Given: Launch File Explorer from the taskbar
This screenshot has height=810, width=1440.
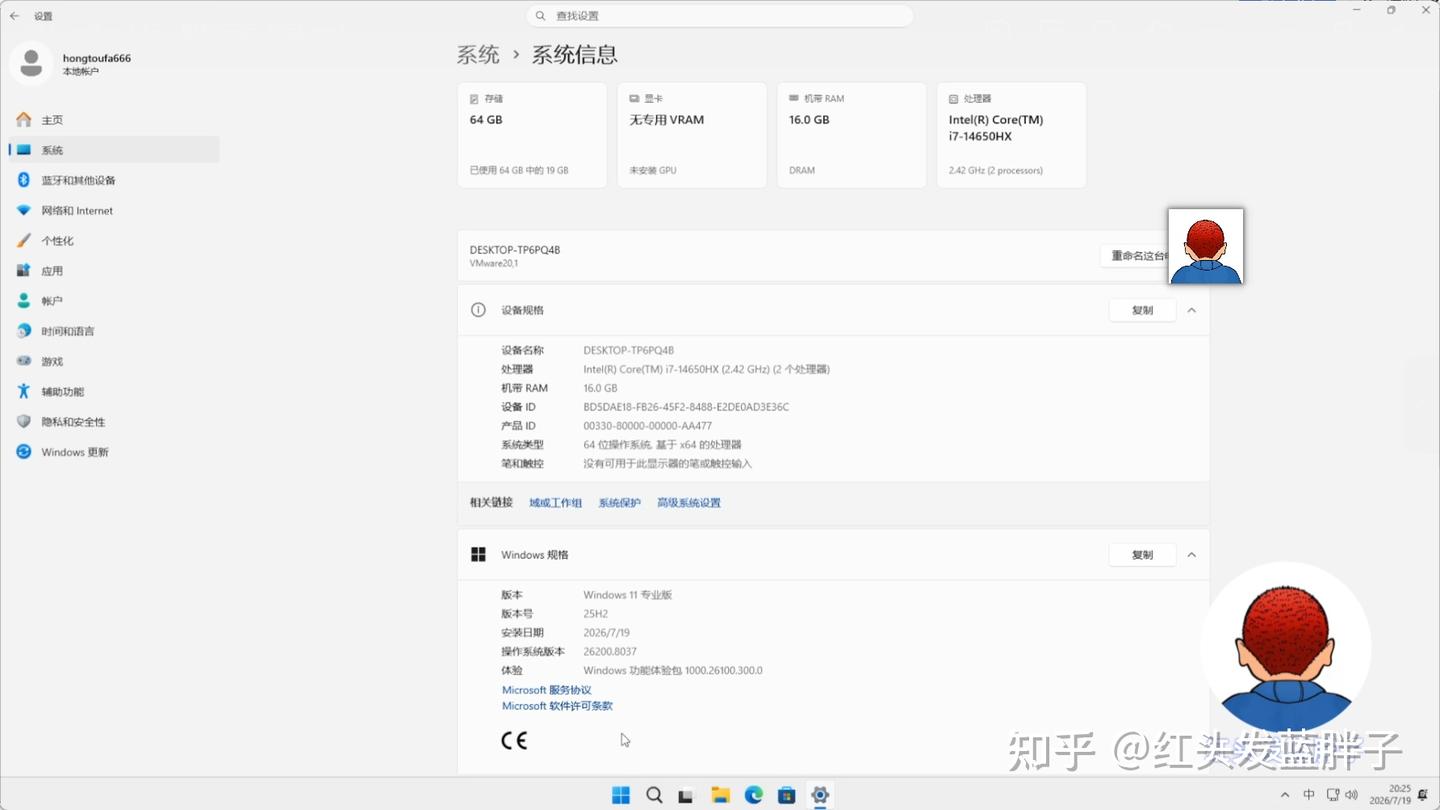Looking at the screenshot, I should pos(720,795).
